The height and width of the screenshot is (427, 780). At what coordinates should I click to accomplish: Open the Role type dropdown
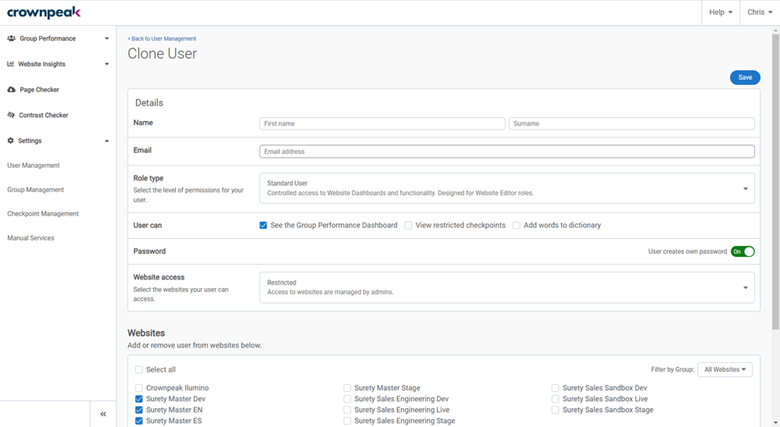(506, 188)
